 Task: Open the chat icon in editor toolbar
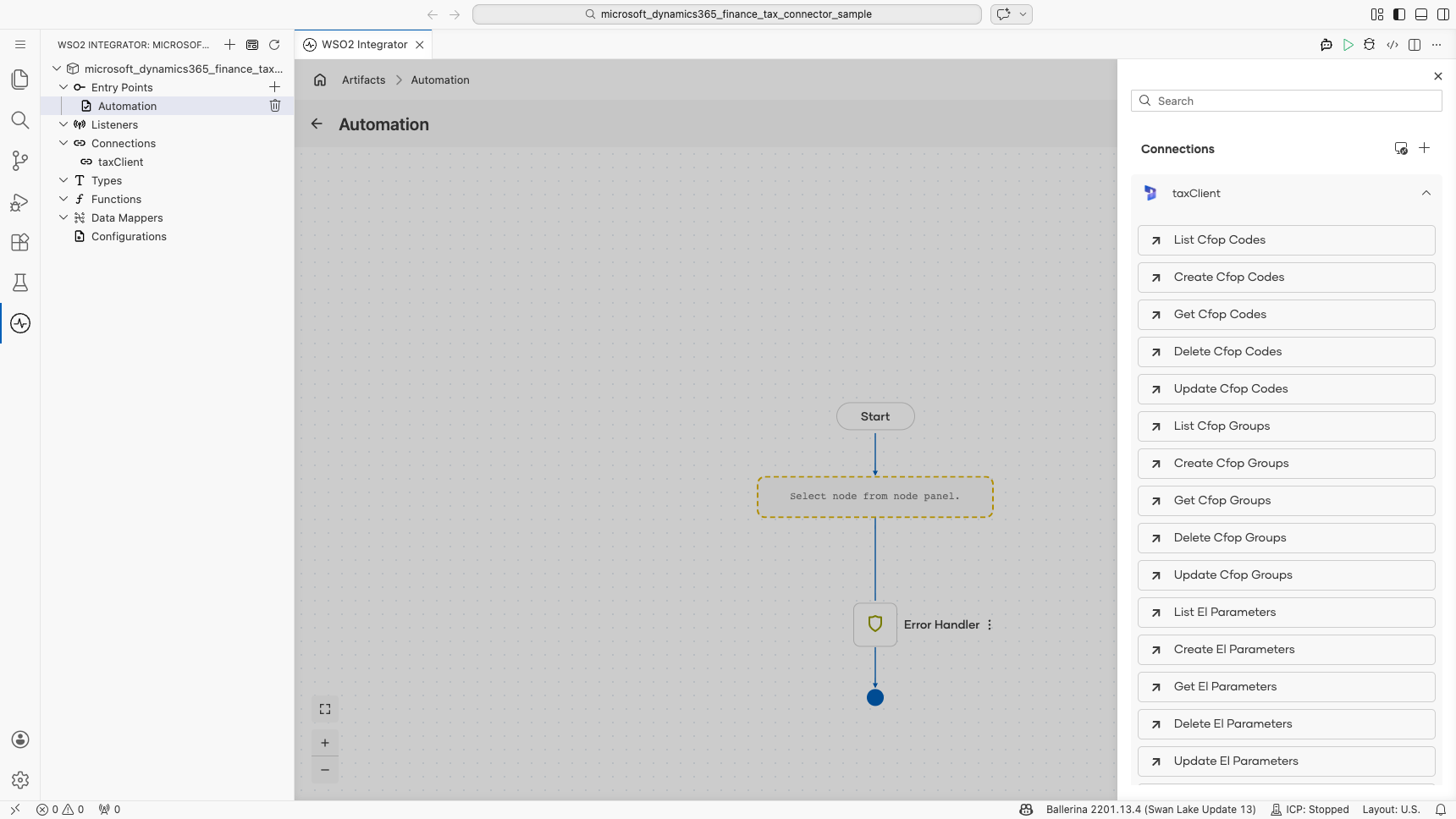1326,45
